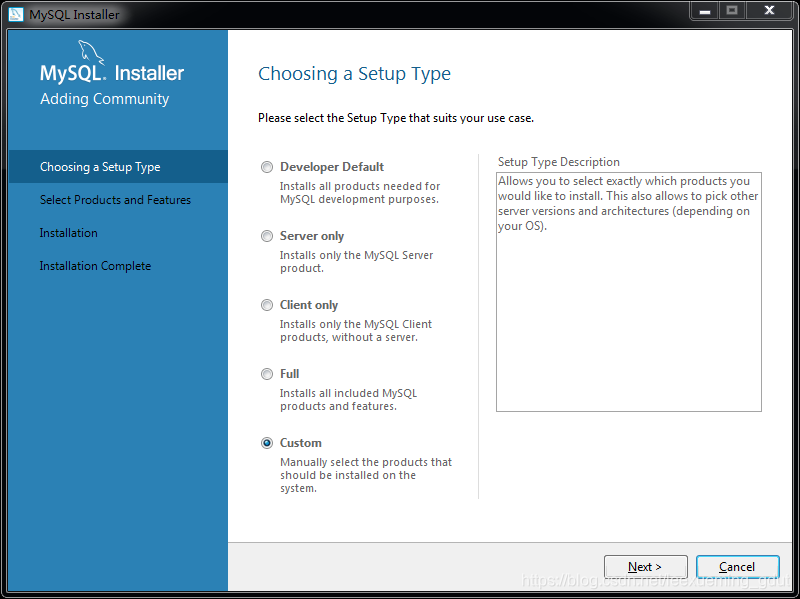800x599 pixels.
Task: Select the Server only setup type
Action: [x=267, y=235]
